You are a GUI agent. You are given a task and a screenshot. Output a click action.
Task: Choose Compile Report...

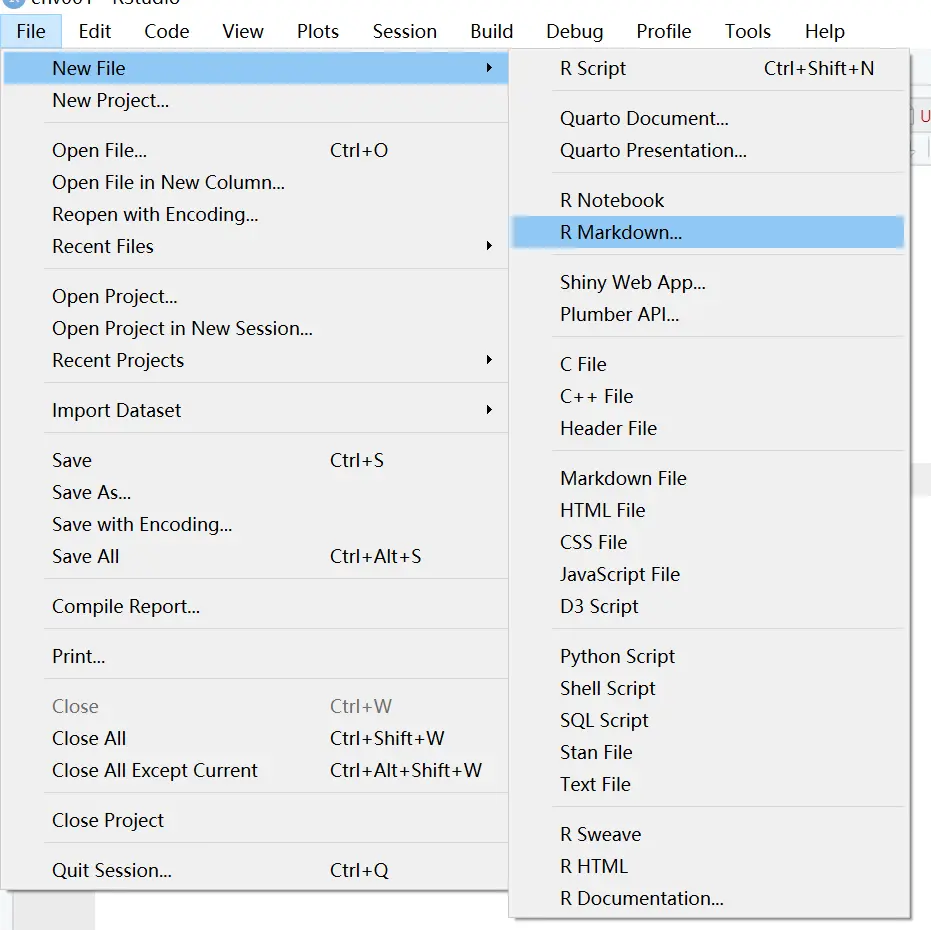(256, 606)
